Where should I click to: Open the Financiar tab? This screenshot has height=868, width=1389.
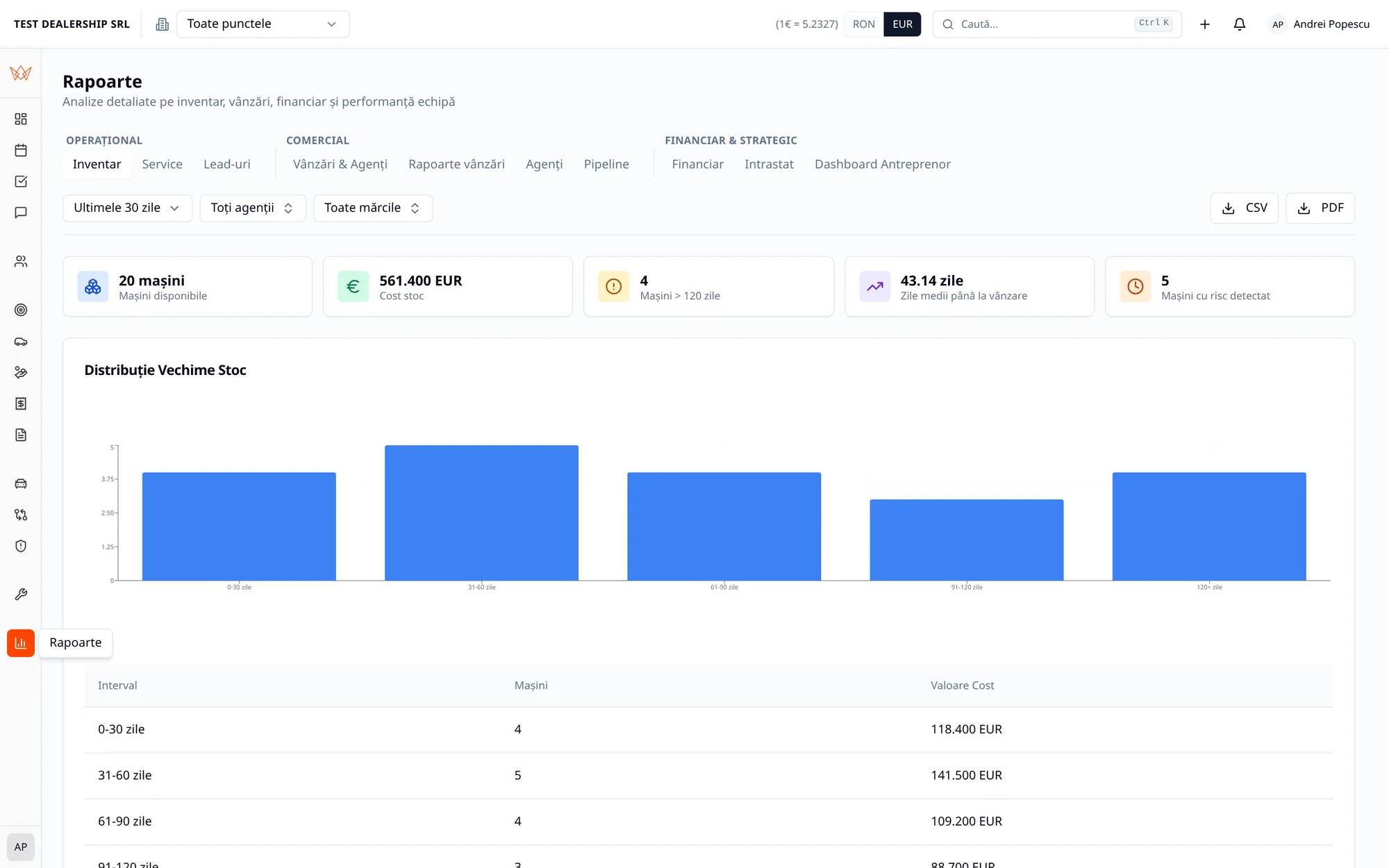pos(697,165)
